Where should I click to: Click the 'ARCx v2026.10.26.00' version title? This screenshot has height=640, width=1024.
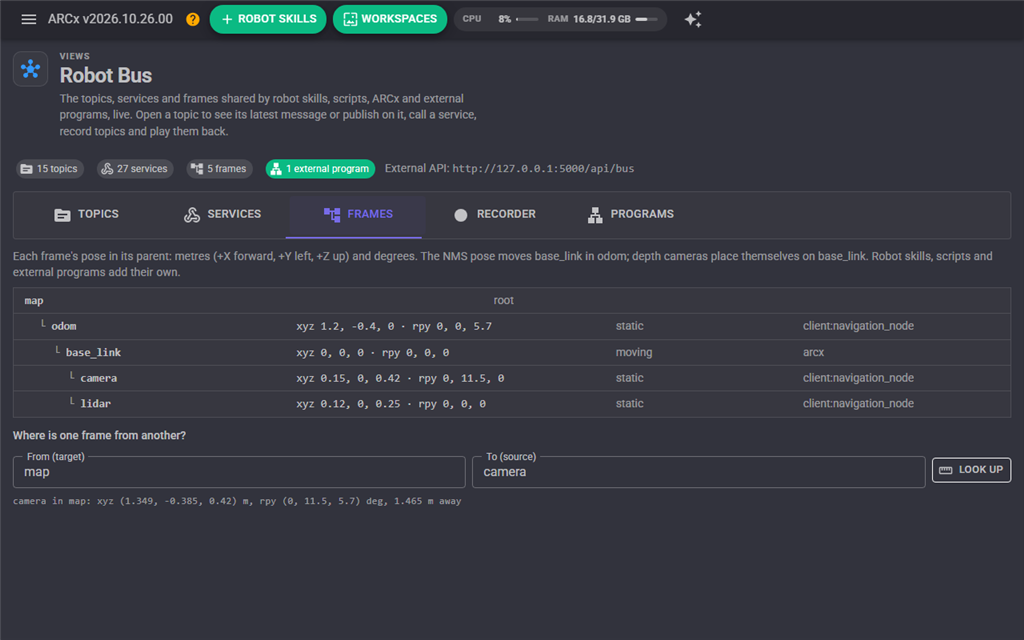110,19
